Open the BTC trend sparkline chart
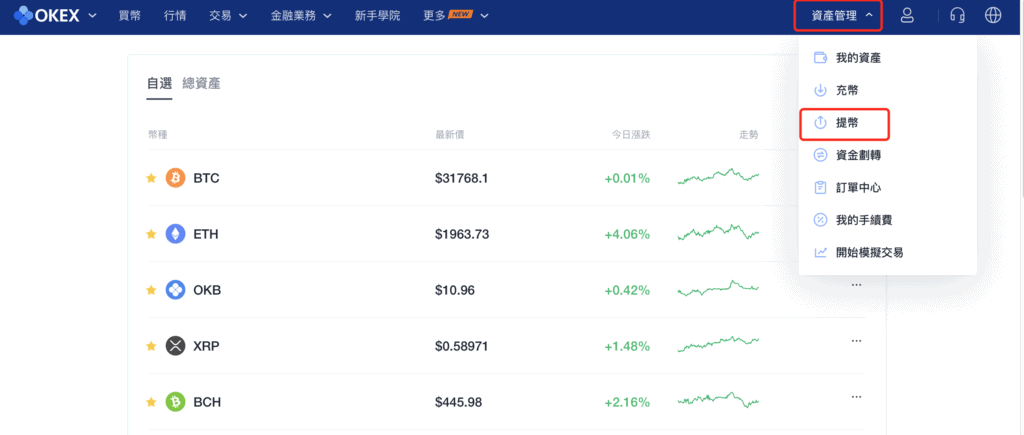Image resolution: width=1024 pixels, height=435 pixels. coord(718,176)
